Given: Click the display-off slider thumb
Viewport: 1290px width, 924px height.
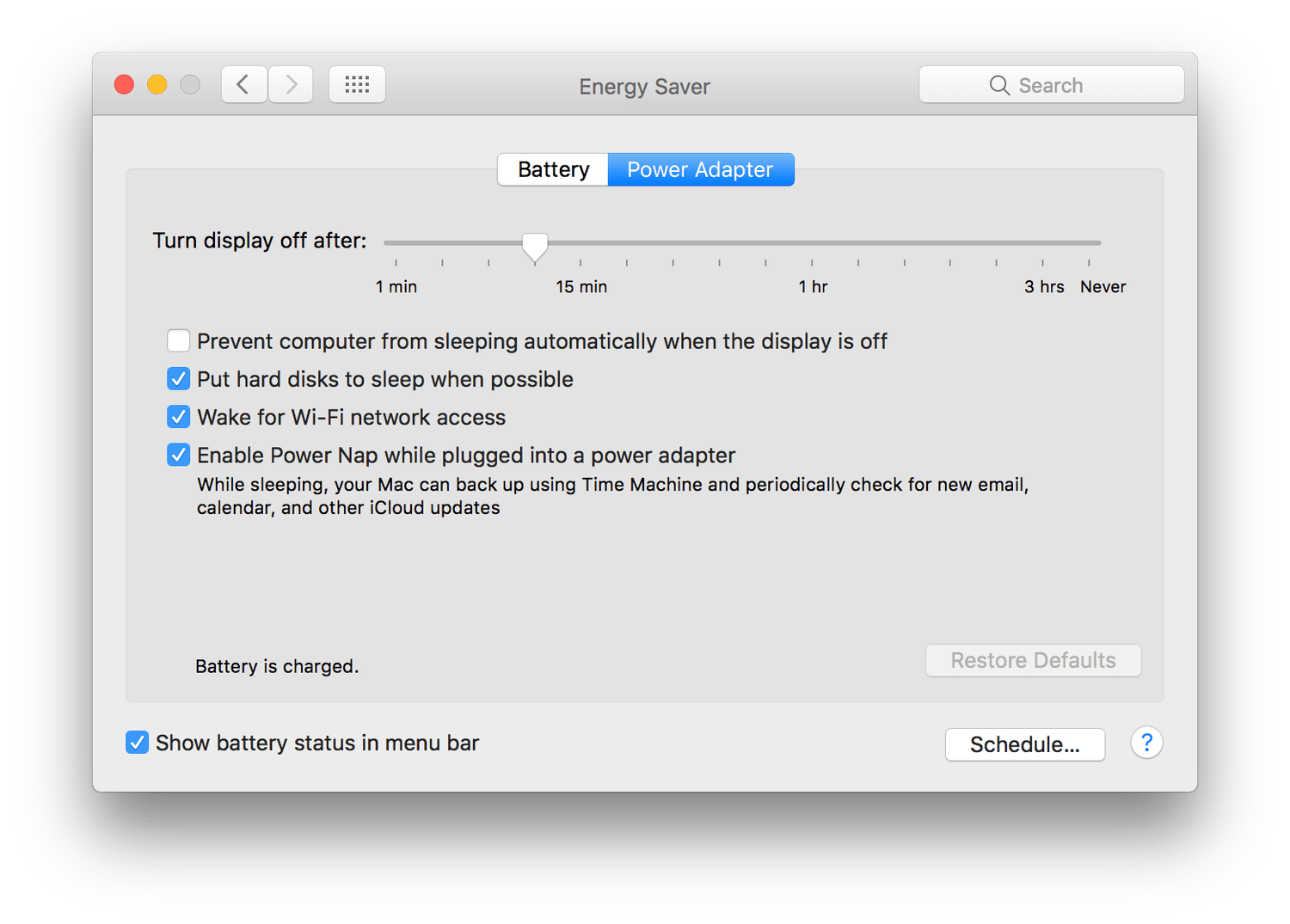Looking at the screenshot, I should pyautogui.click(x=535, y=246).
